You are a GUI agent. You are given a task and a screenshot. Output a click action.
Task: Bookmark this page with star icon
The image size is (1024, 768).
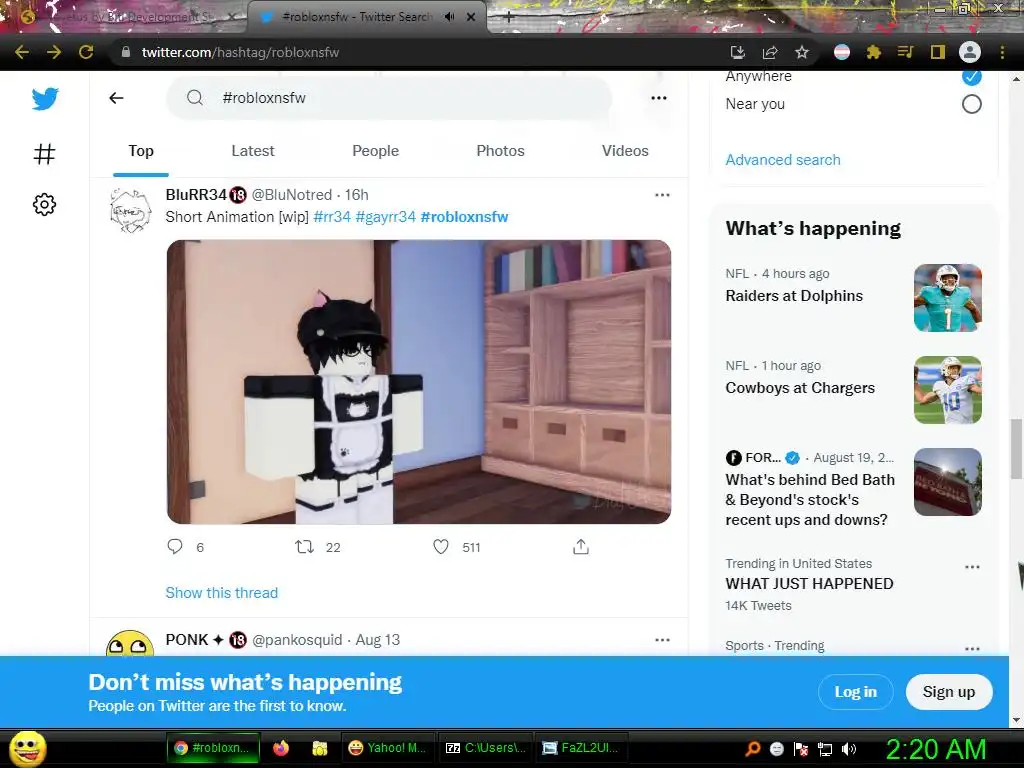click(x=802, y=52)
